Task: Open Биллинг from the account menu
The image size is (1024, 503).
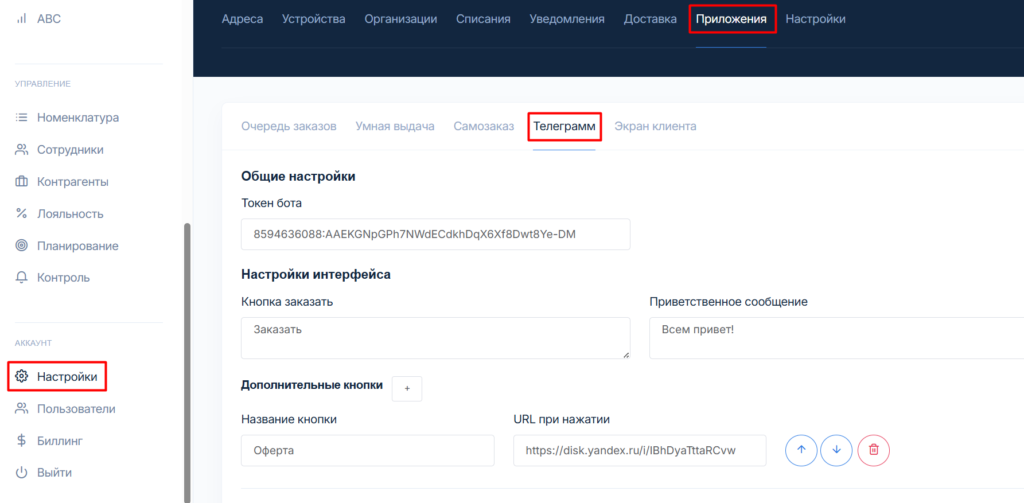Action: point(60,440)
